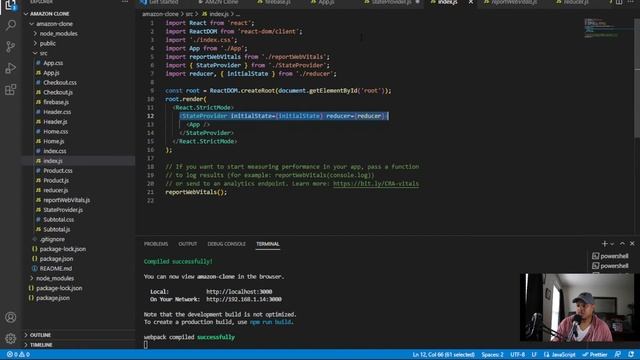Open README.md in the file tree
The width and height of the screenshot is (640, 360).
[x=56, y=269]
